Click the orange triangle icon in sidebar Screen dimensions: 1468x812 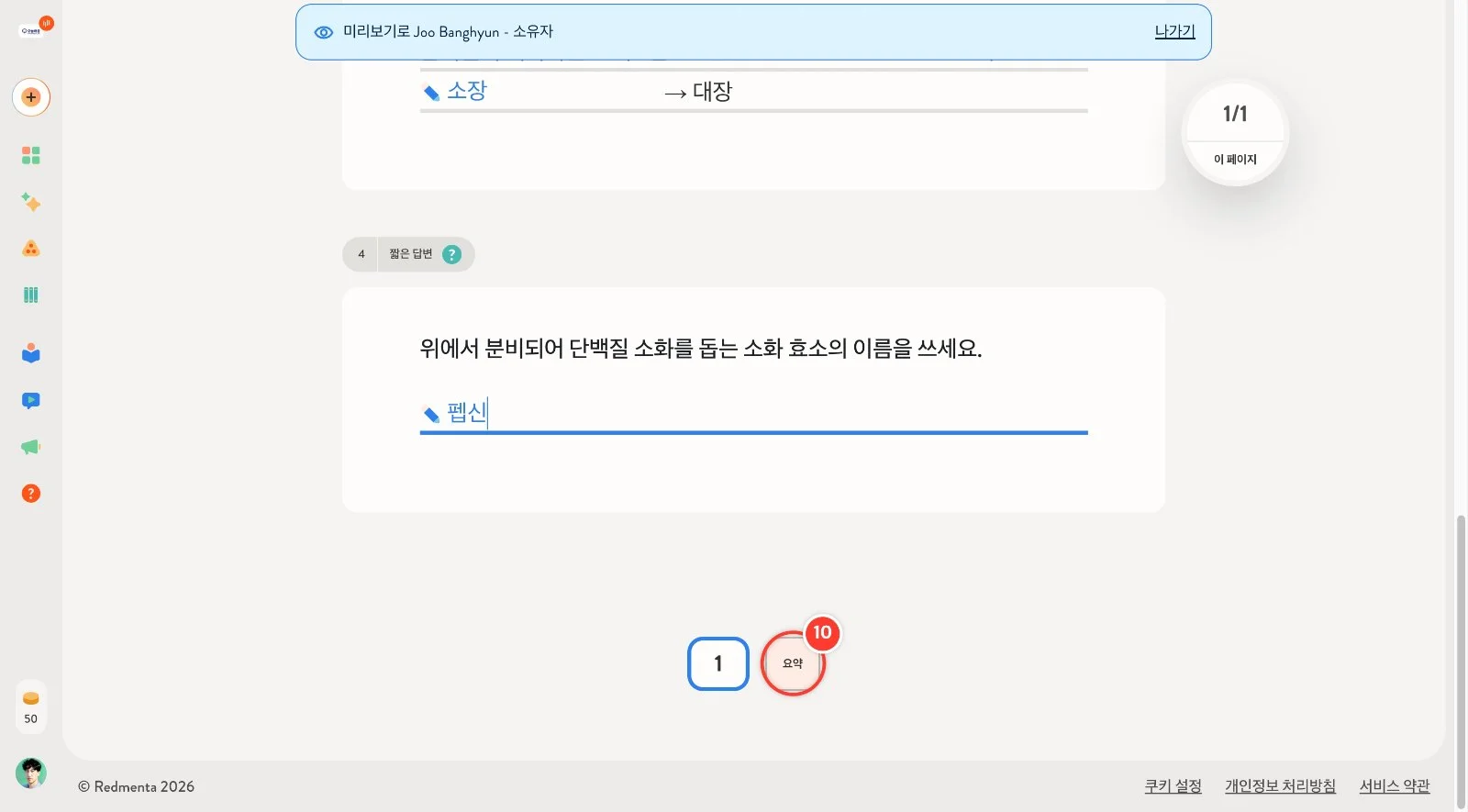pyautogui.click(x=31, y=249)
